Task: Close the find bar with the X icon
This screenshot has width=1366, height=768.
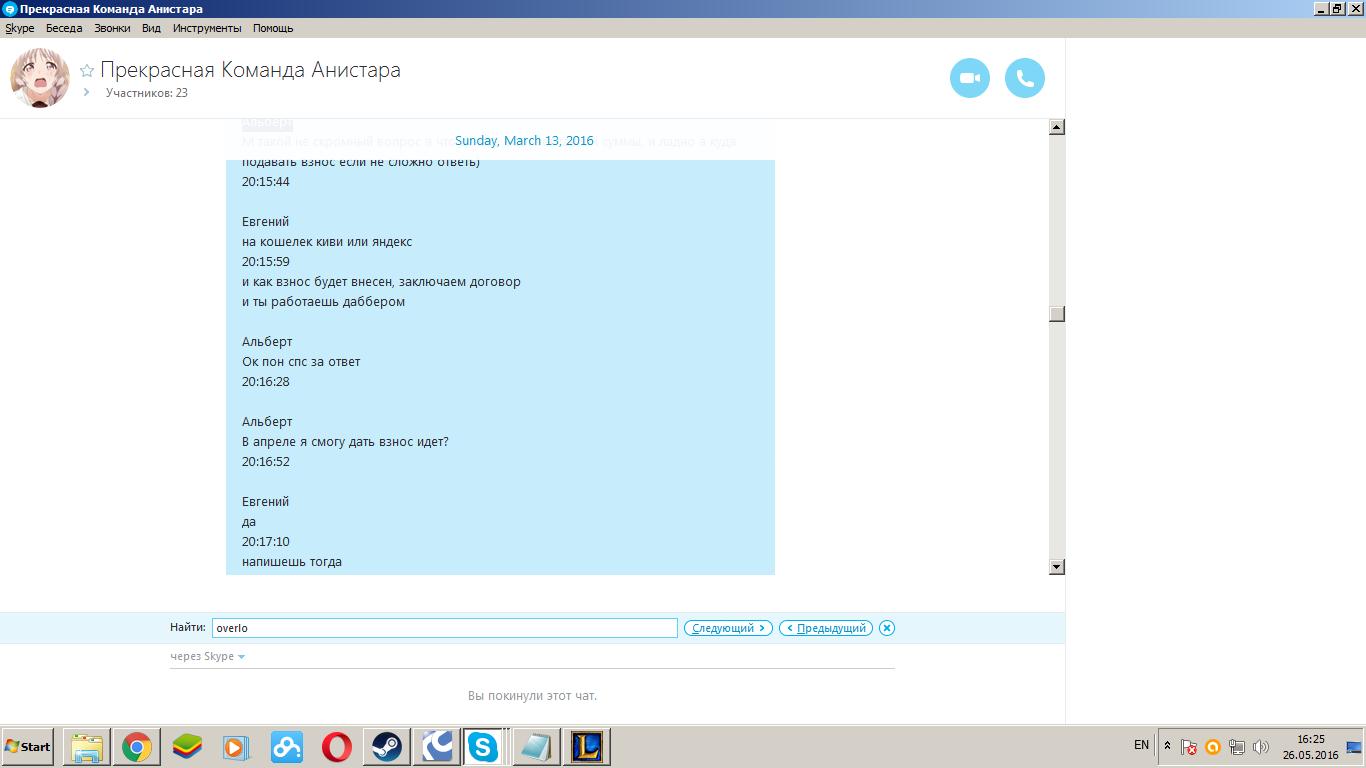Action: [887, 628]
